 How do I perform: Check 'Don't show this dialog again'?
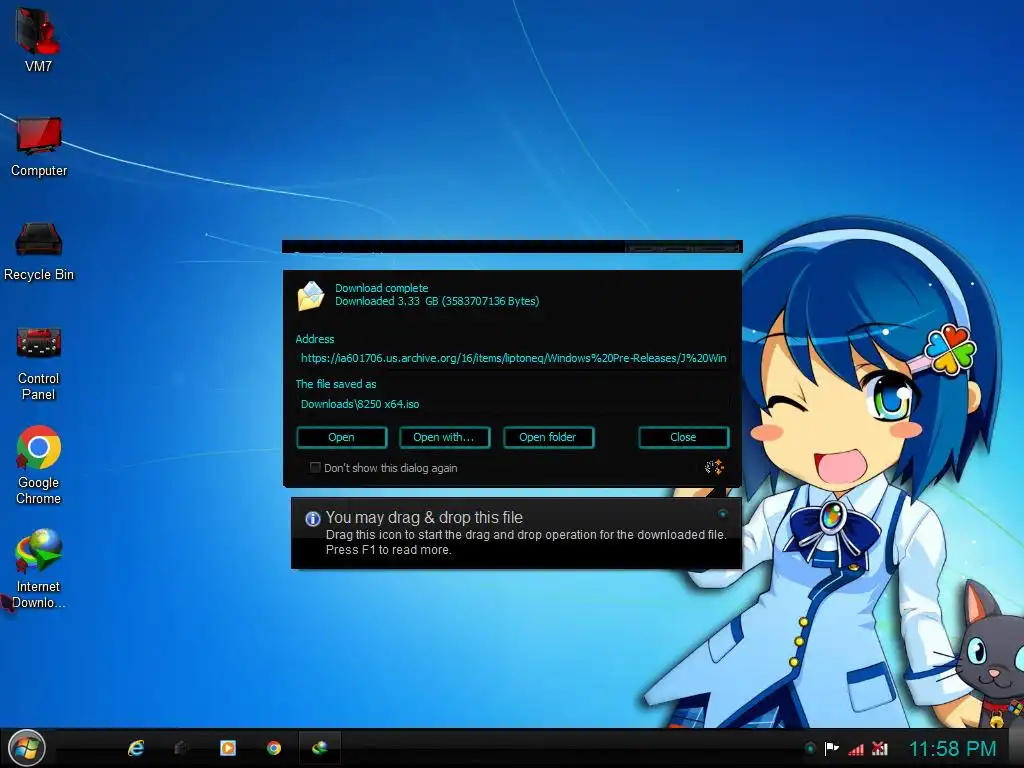315,468
